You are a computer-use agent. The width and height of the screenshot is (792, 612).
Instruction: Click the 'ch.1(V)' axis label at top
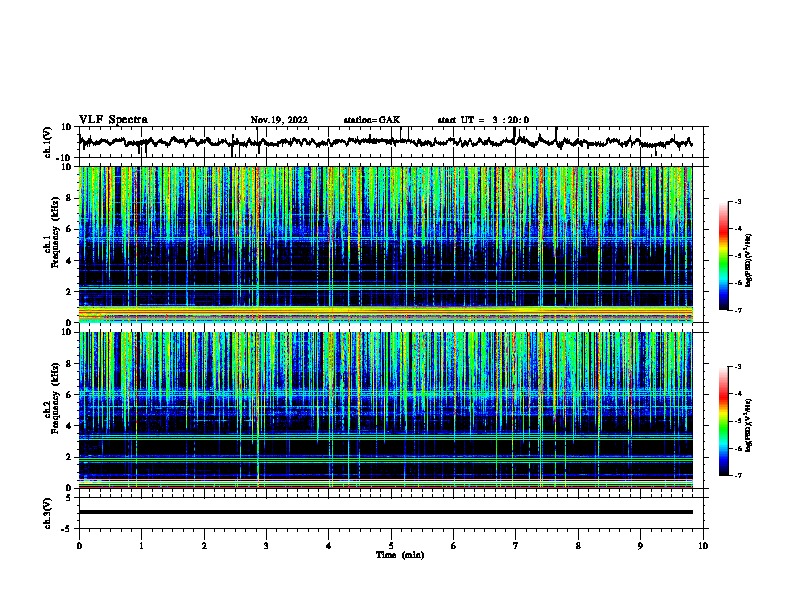[x=48, y=142]
